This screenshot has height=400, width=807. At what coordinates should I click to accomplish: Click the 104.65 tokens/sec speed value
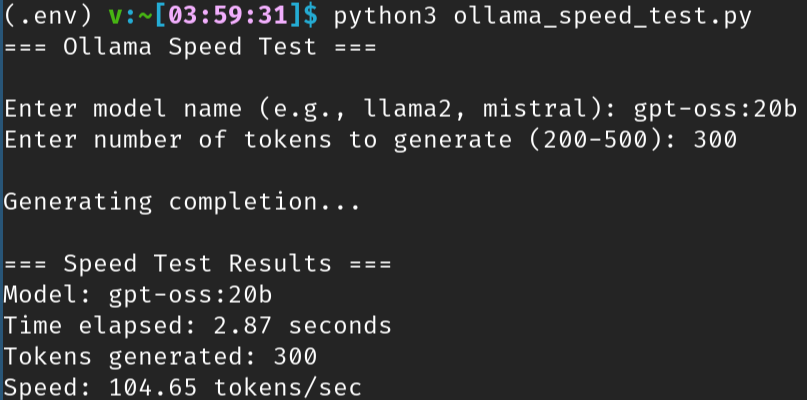[235, 387]
